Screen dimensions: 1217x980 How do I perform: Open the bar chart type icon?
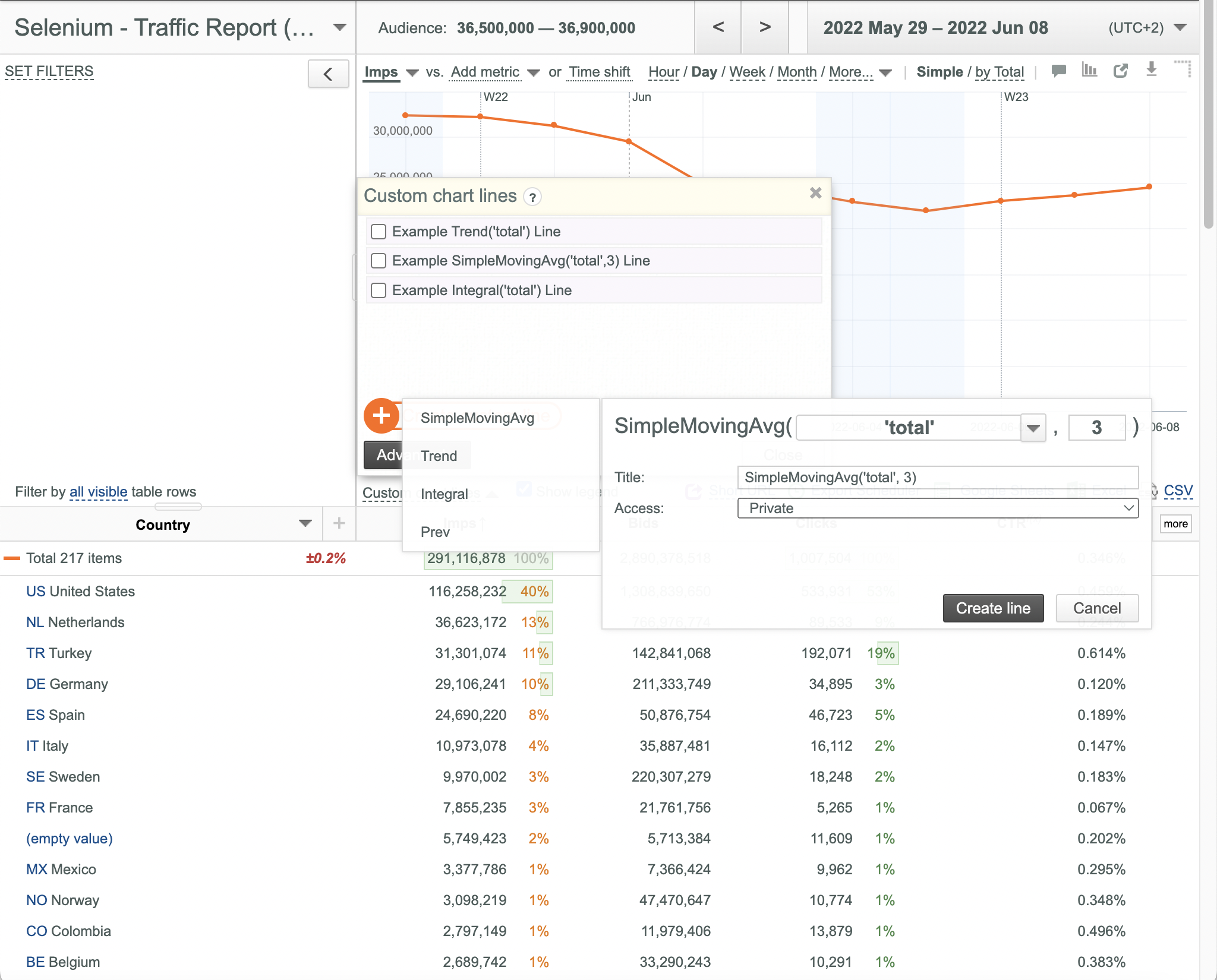tap(1089, 70)
